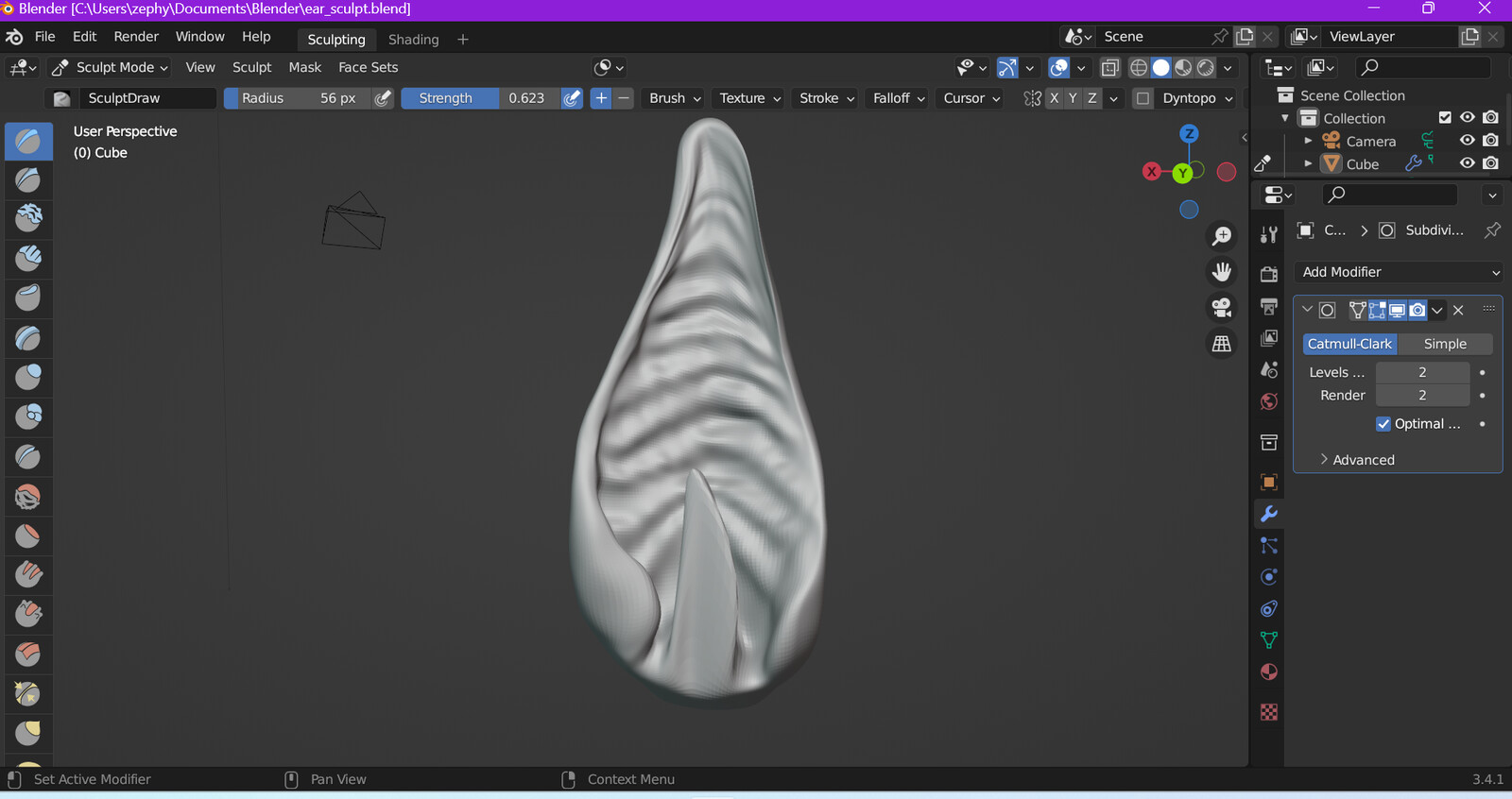Viewport: 1512px width, 799px height.
Task: Select the Inflate sculpt brush
Action: tap(28, 378)
